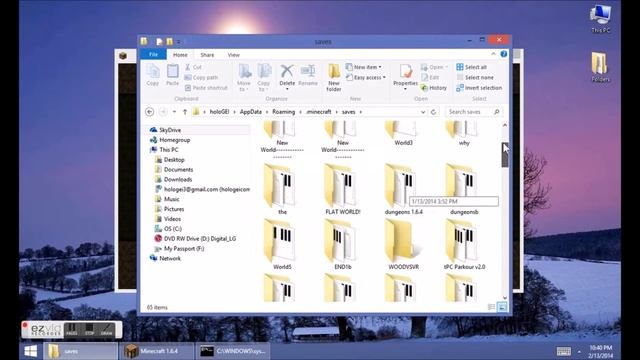Click the Draw button in ezvid recorder

tap(107, 330)
